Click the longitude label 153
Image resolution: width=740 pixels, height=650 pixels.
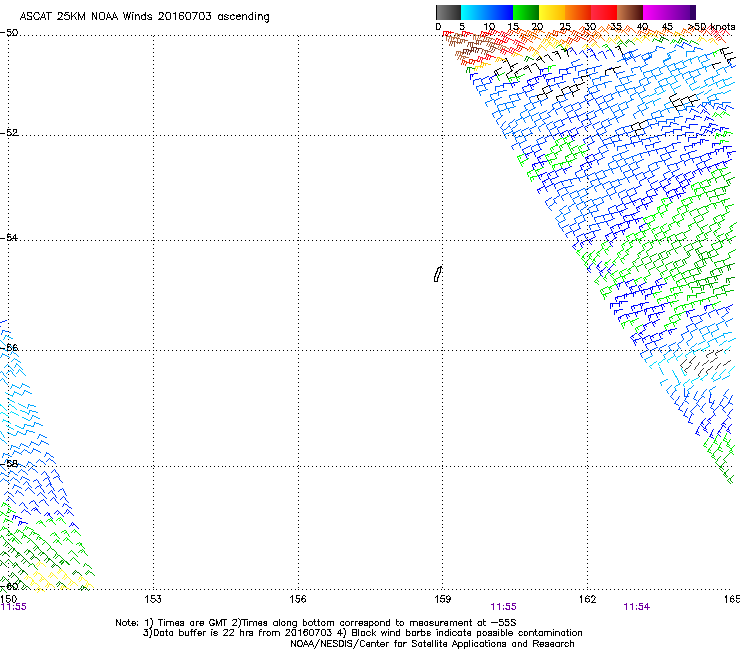[x=153, y=599]
